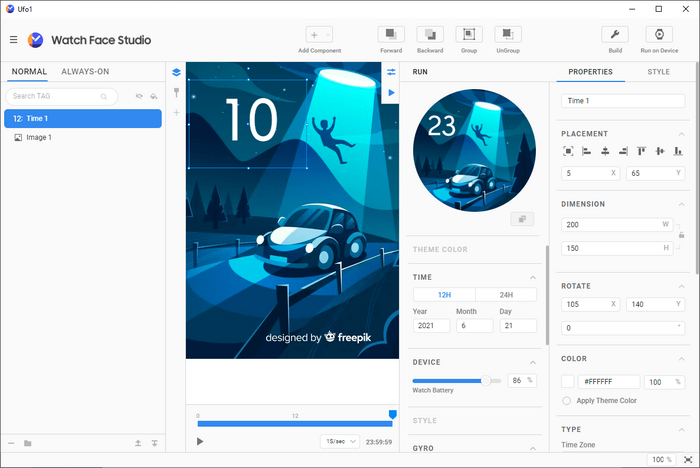Open the layers panel icon

click(x=176, y=72)
